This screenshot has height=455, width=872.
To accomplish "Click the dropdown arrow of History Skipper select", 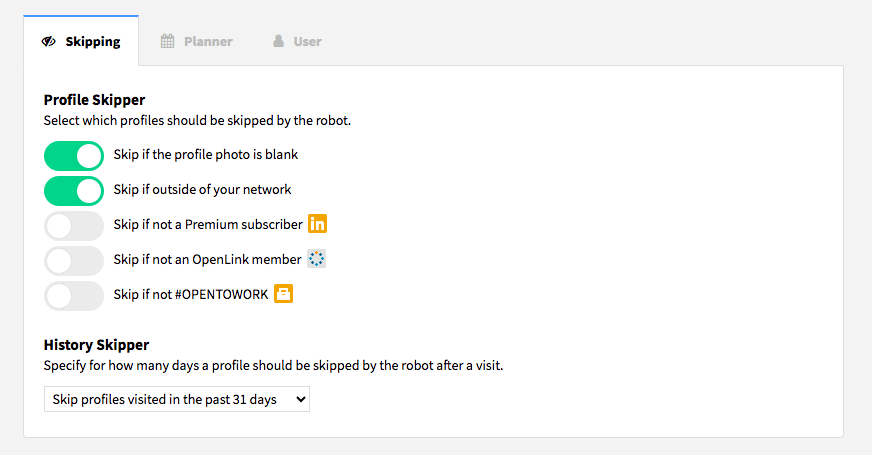I will (x=300, y=399).
